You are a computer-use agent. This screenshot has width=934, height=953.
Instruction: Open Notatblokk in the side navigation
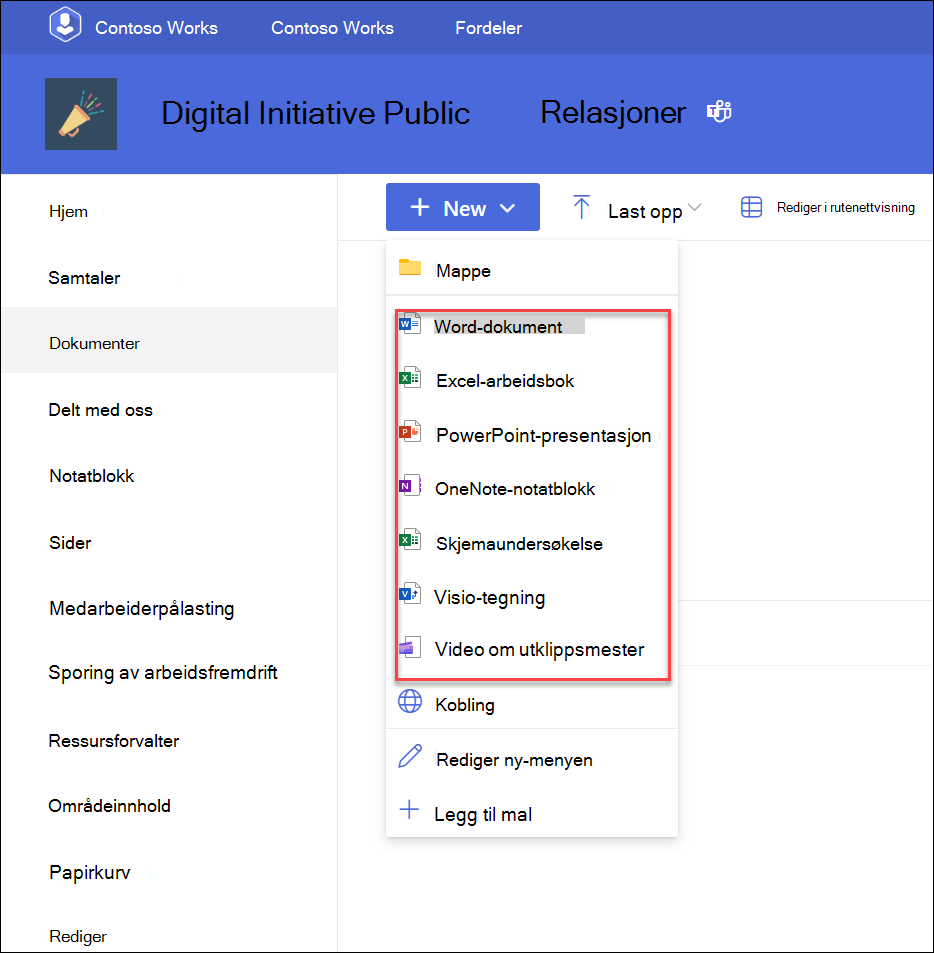(x=91, y=476)
